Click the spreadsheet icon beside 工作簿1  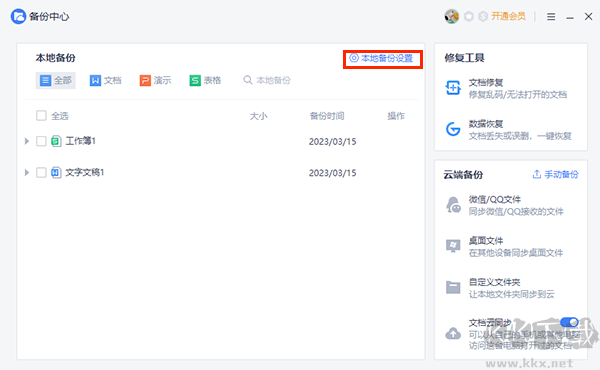coord(56,141)
